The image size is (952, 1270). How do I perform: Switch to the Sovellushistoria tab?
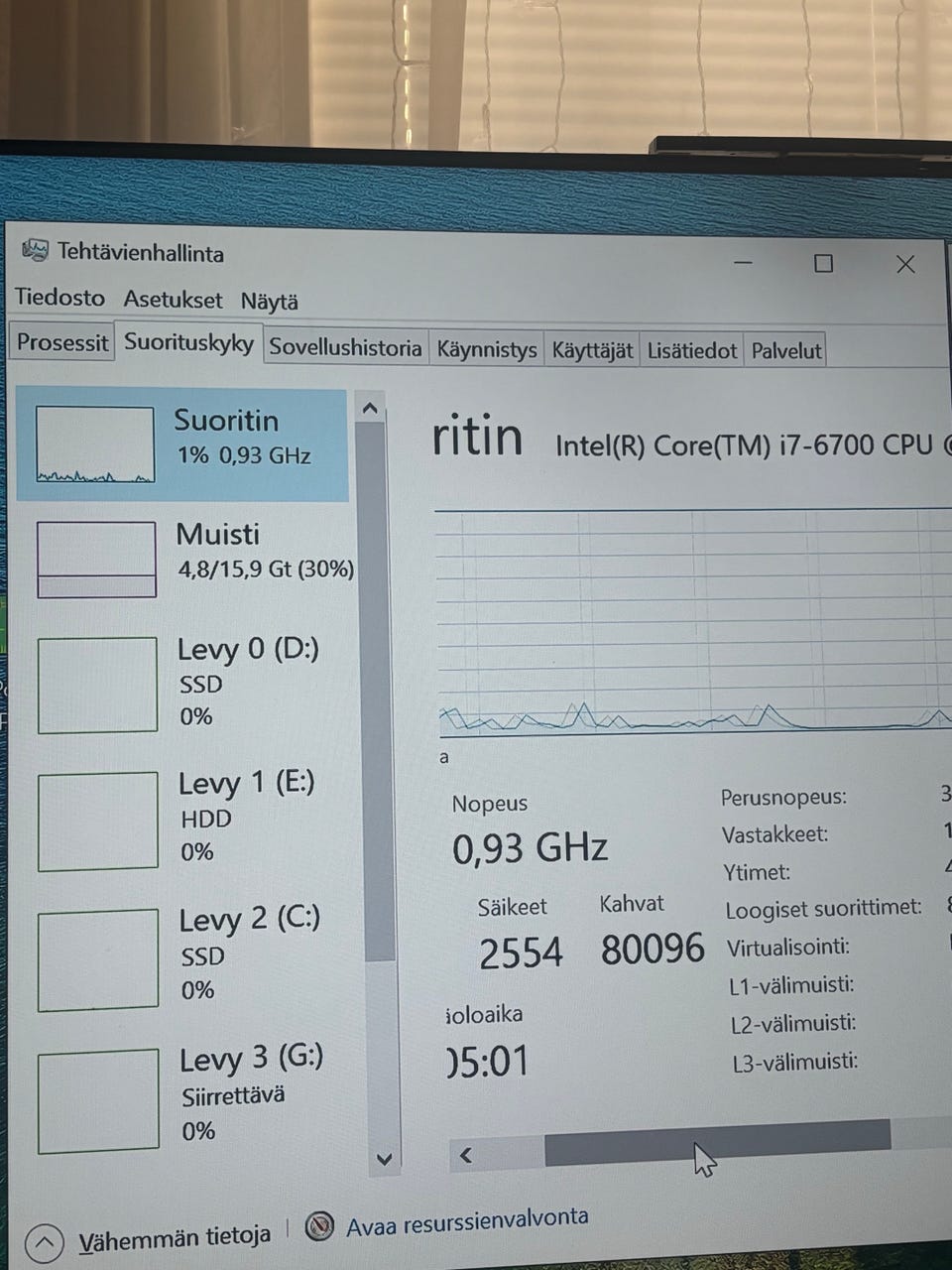346,348
